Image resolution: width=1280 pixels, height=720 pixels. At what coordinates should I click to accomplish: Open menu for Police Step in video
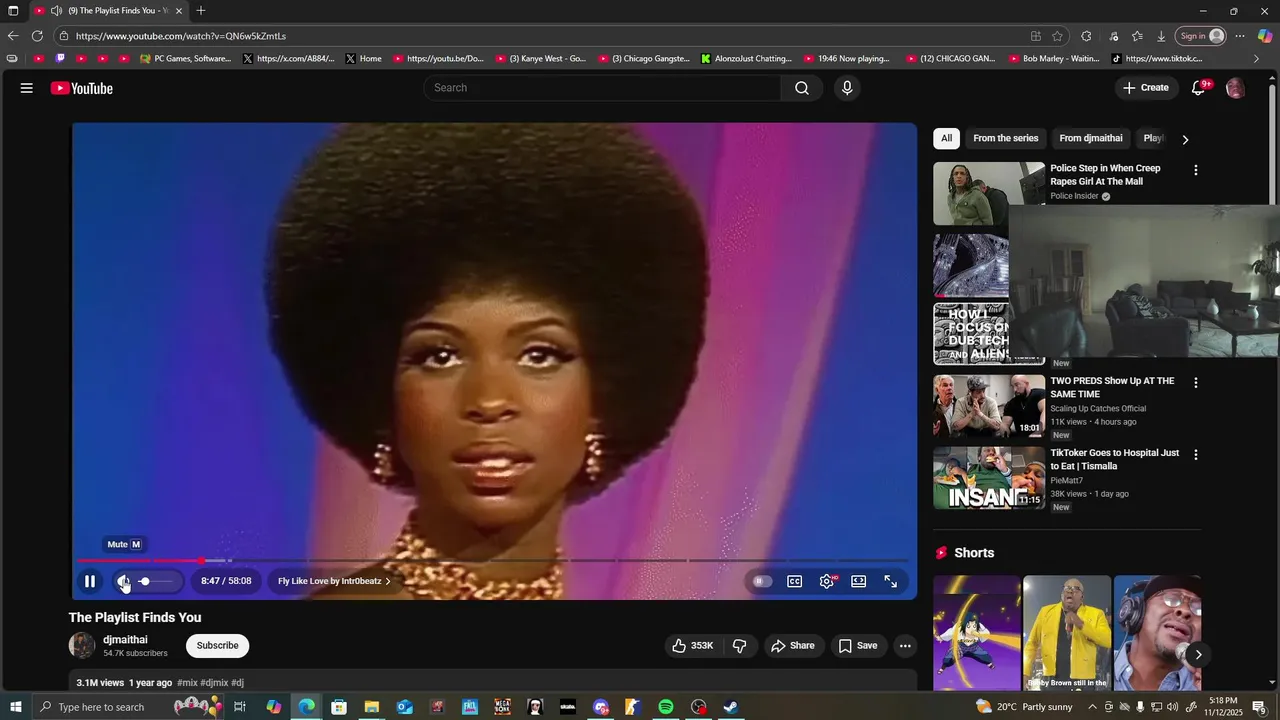point(1195,170)
